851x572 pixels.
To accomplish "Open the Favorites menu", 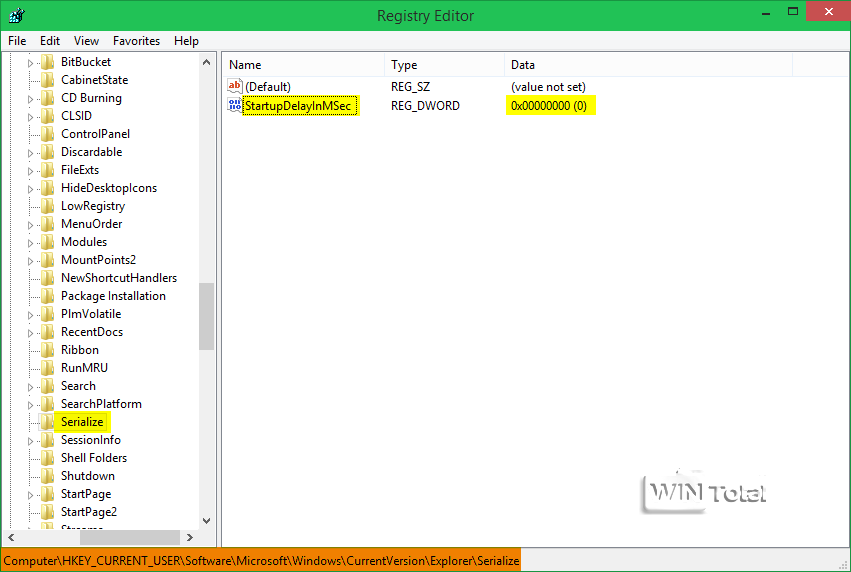I will click(136, 41).
